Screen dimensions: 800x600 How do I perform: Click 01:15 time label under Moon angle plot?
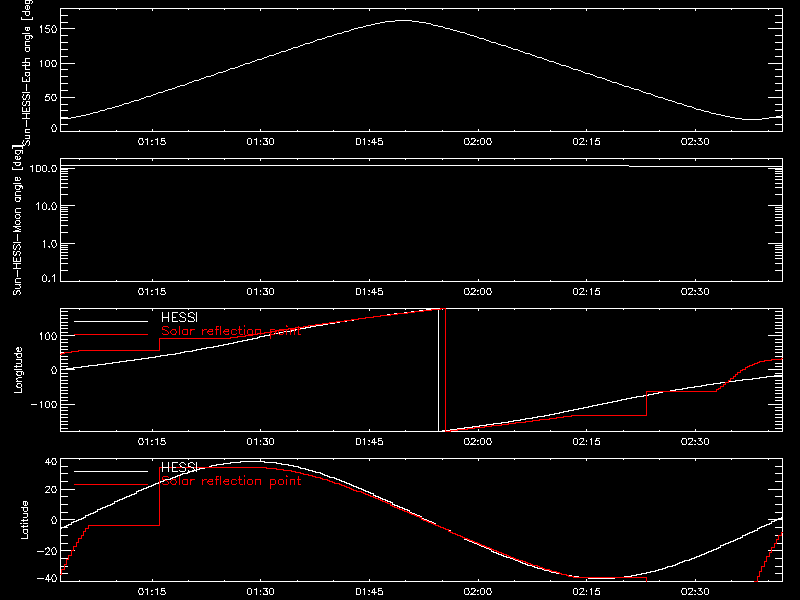coord(152,292)
